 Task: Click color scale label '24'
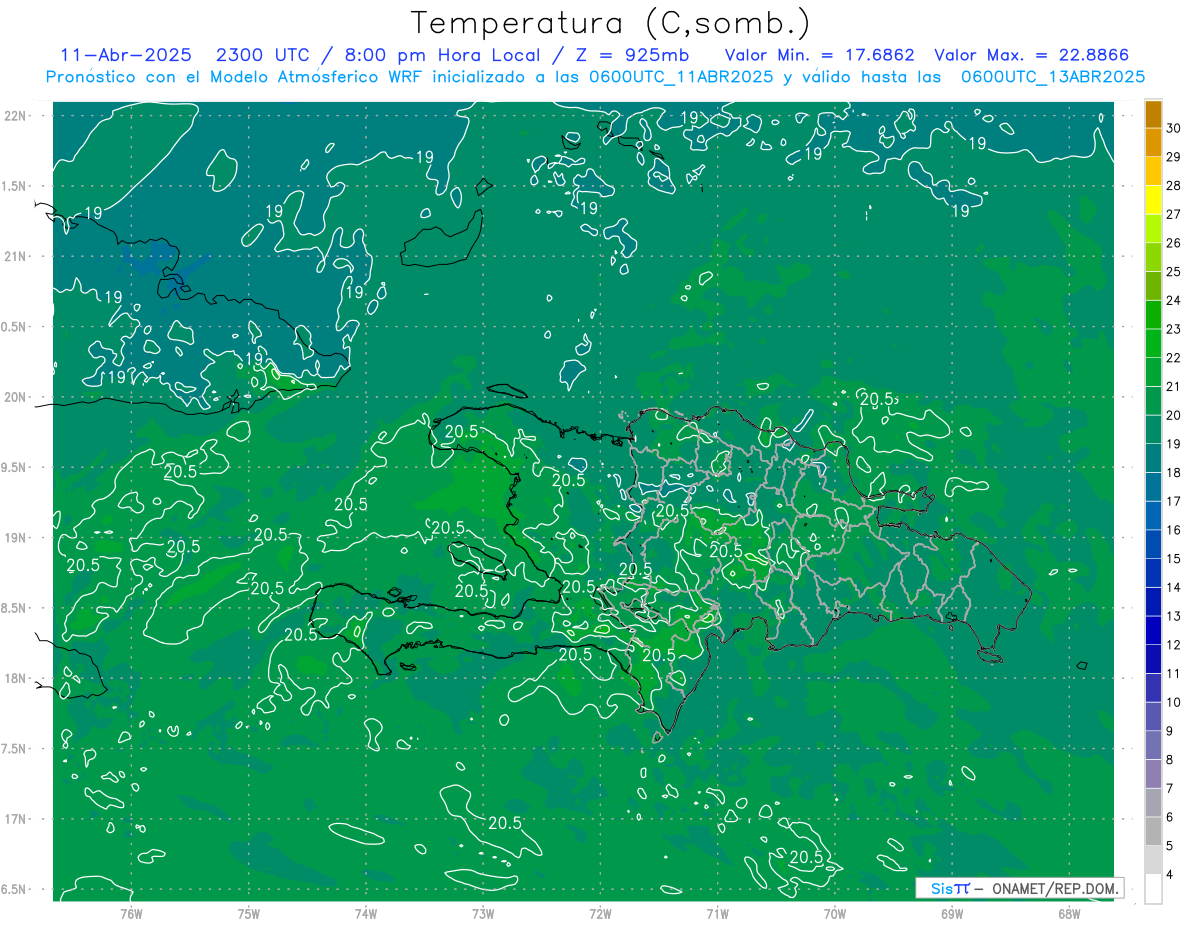[1174, 301]
